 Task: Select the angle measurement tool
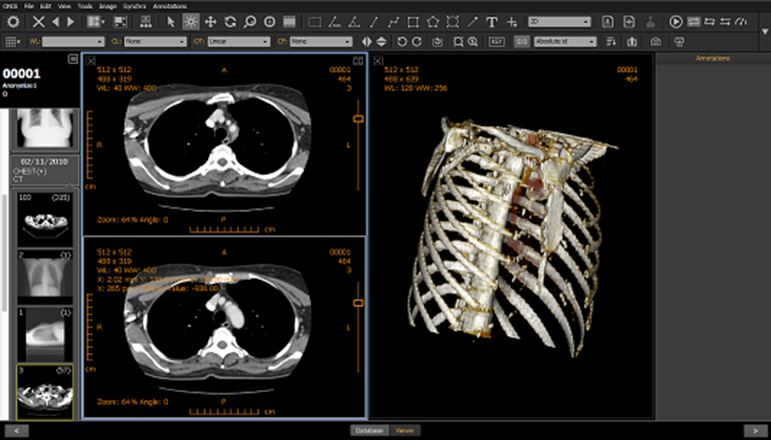click(x=334, y=22)
